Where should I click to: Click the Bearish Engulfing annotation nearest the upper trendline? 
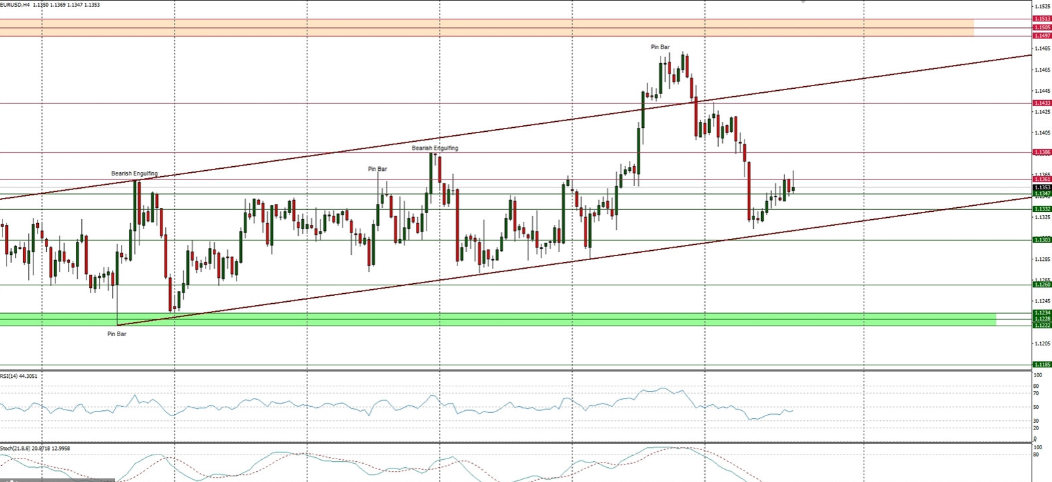coord(435,148)
